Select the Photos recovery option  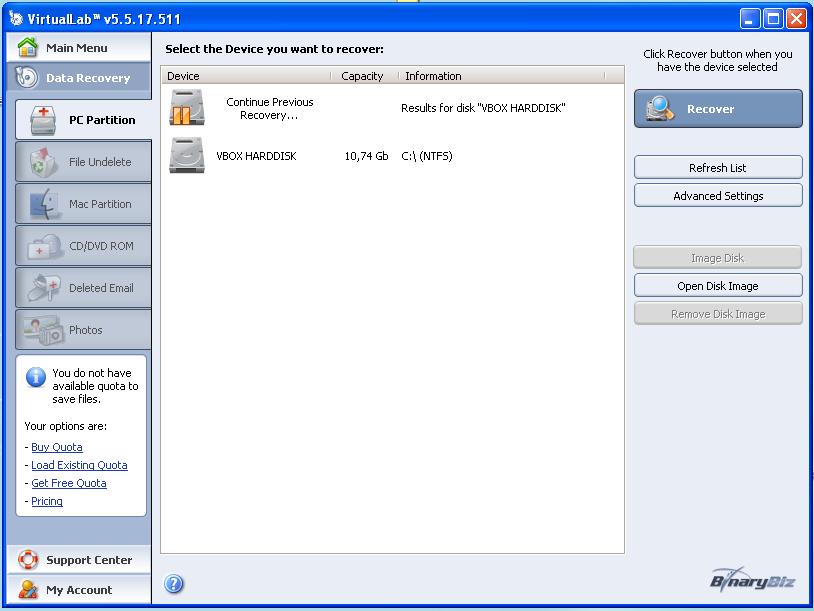pyautogui.click(x=83, y=330)
